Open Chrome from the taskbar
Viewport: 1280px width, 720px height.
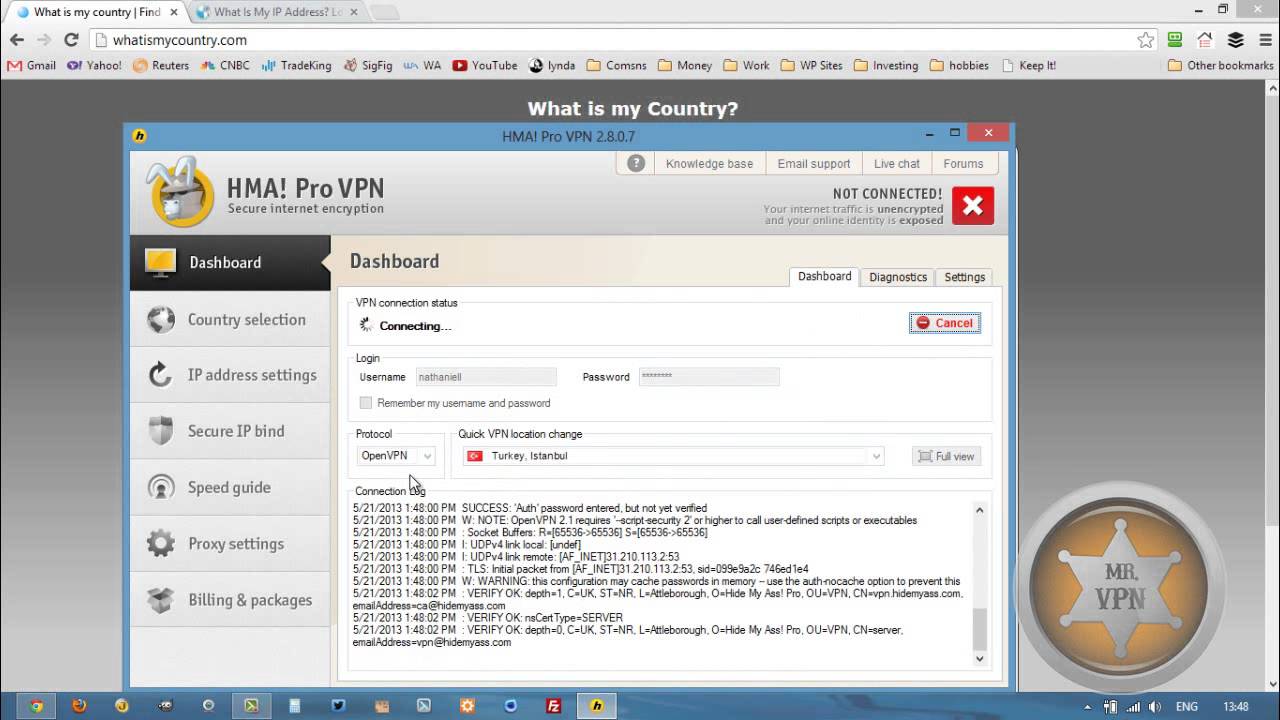click(36, 705)
